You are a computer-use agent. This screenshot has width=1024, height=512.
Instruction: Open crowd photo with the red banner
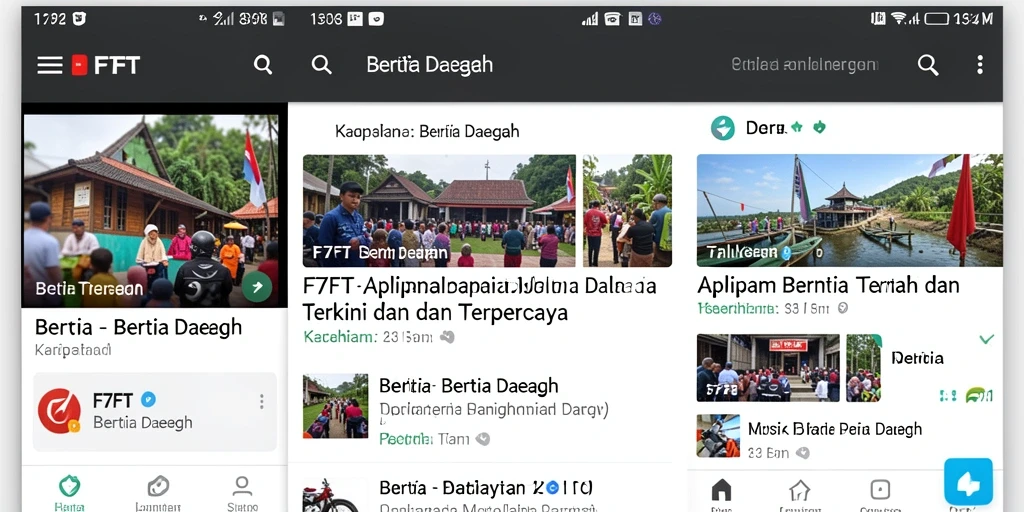point(768,368)
